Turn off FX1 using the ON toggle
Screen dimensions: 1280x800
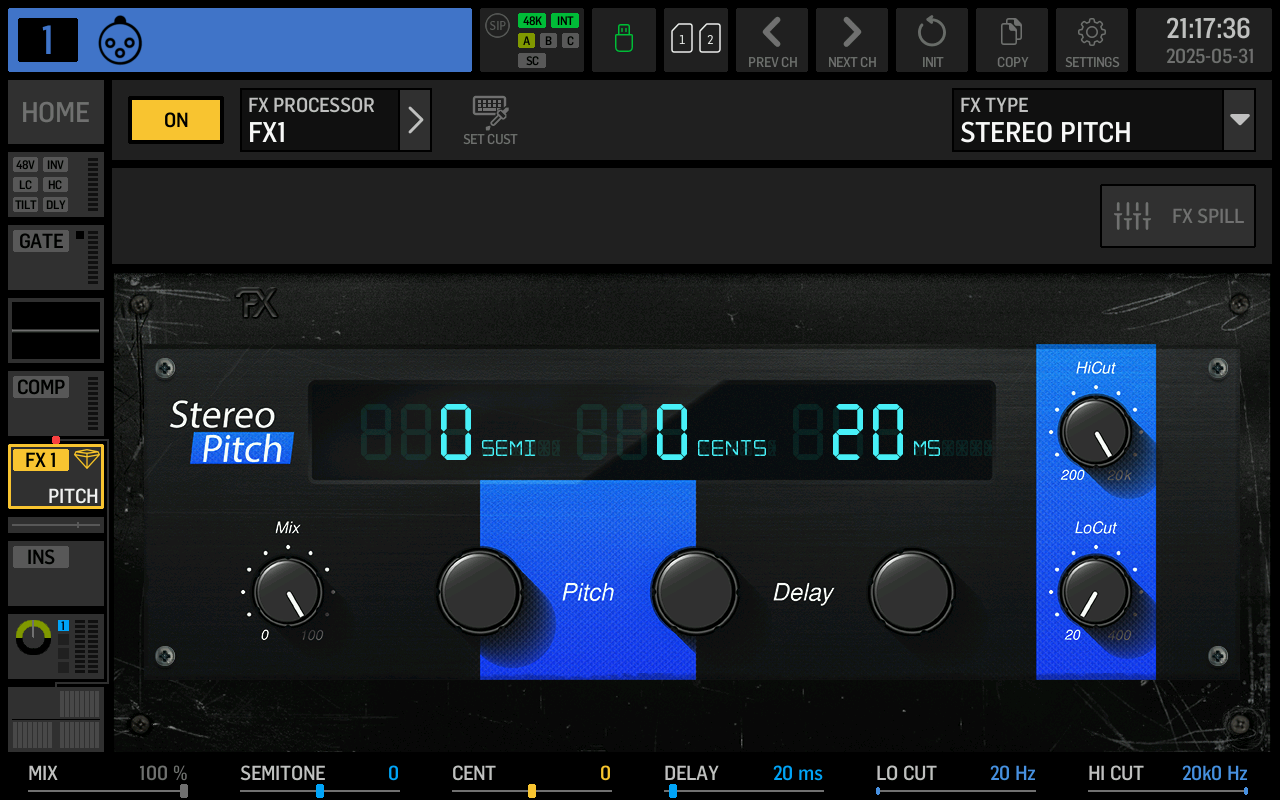pyautogui.click(x=175, y=120)
